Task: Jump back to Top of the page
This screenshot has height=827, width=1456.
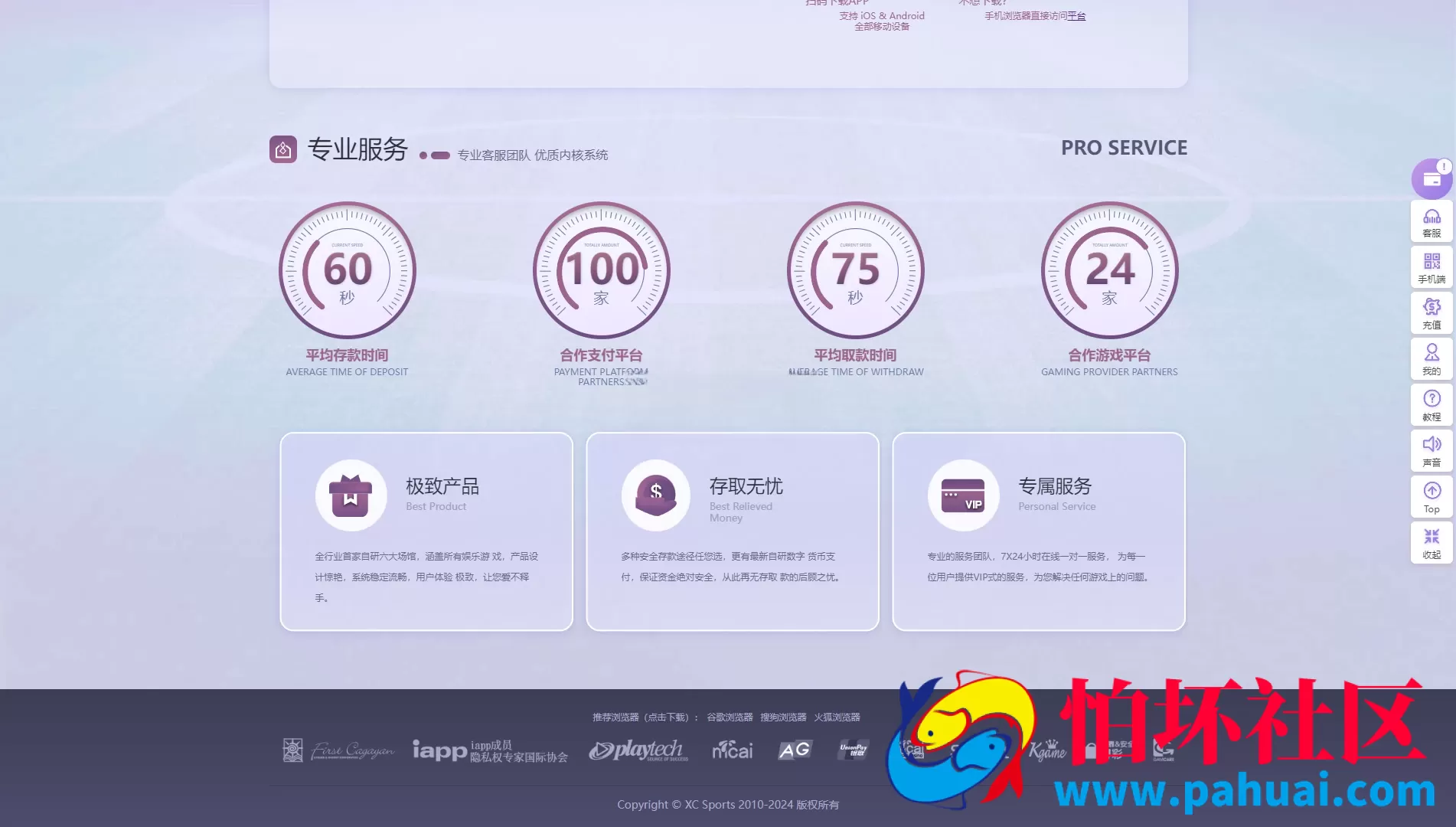Action: pyautogui.click(x=1432, y=498)
